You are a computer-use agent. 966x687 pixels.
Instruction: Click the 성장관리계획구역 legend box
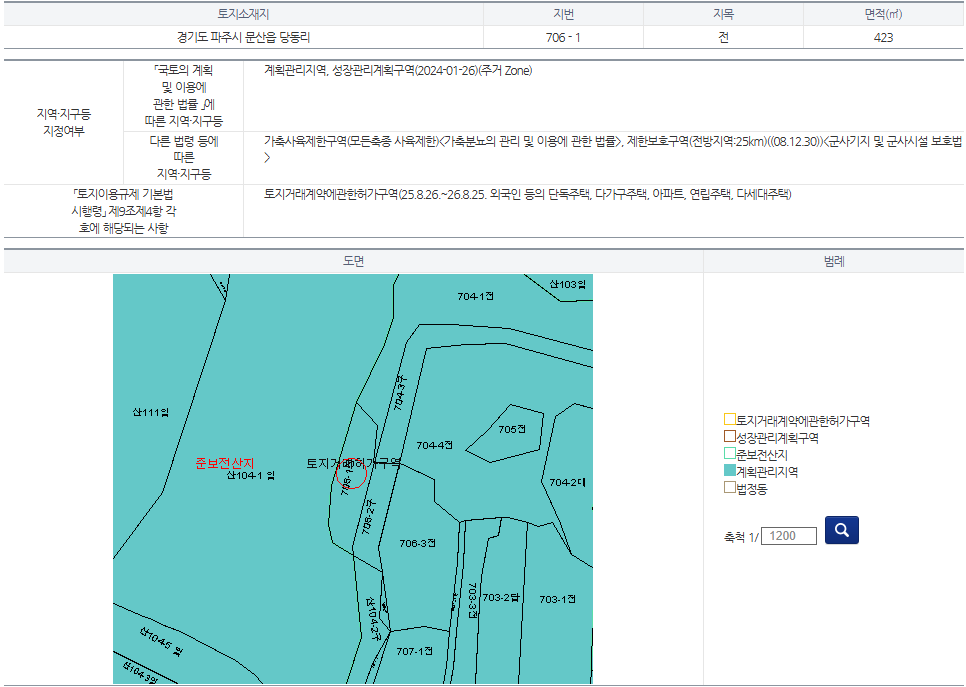pyautogui.click(x=729, y=437)
